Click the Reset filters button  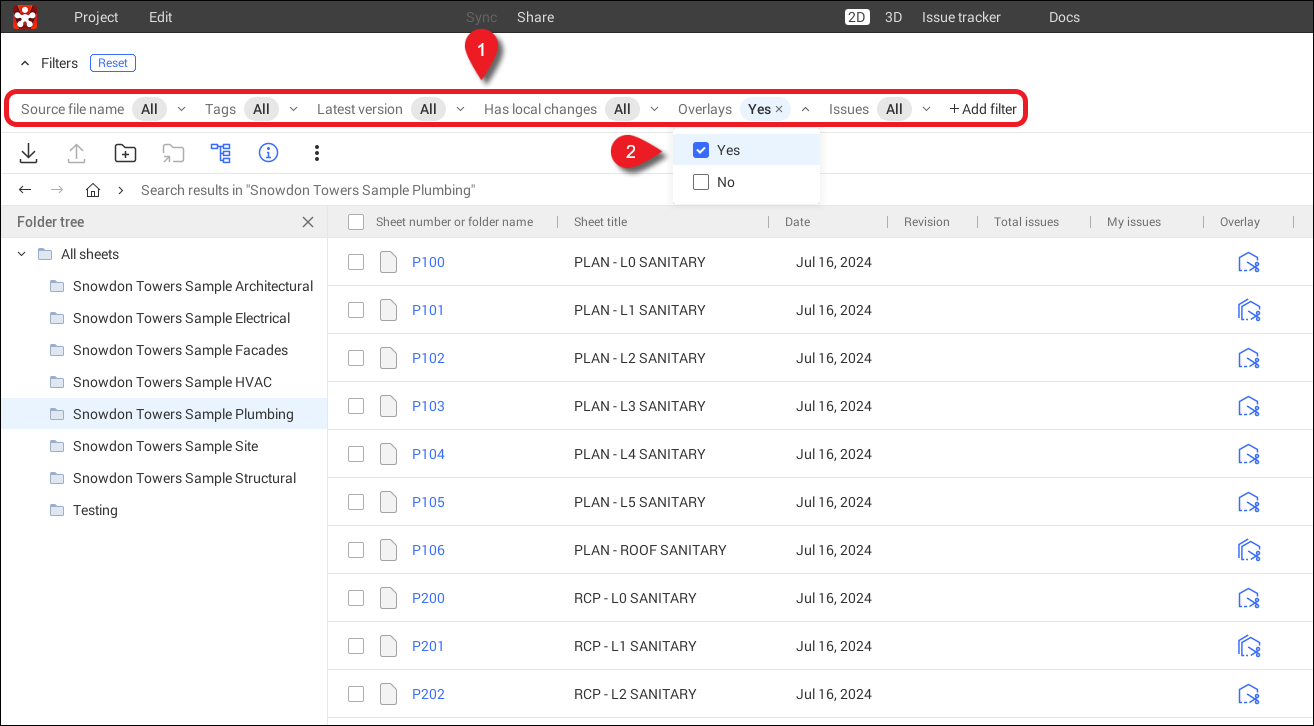[112, 63]
